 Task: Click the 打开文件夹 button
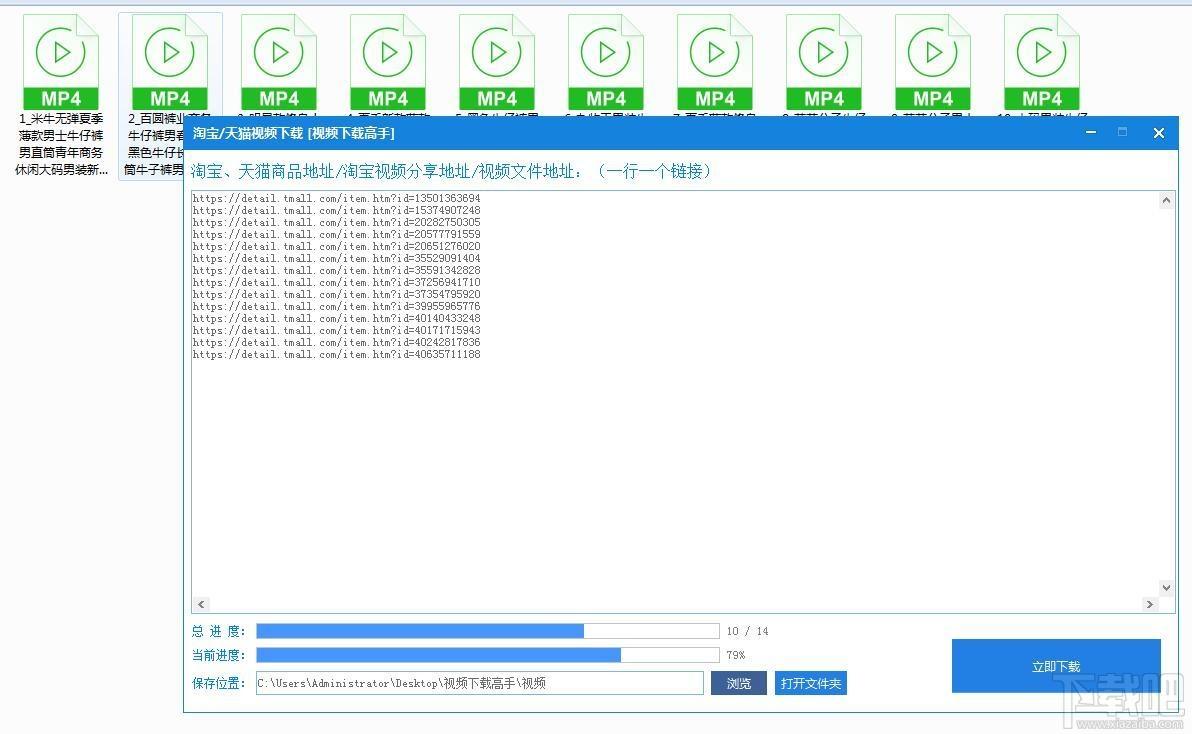click(810, 683)
